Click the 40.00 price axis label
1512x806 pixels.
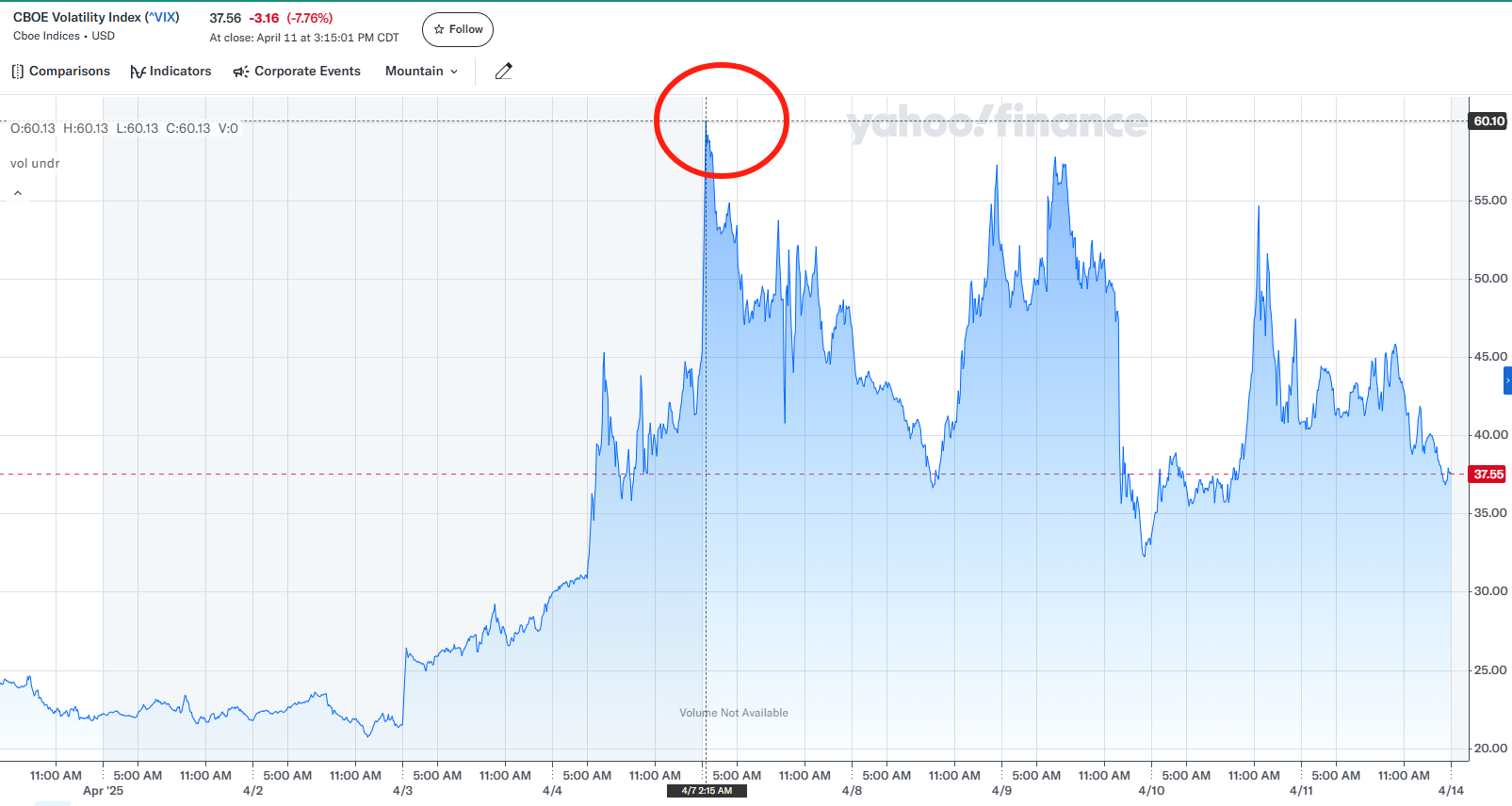point(1490,435)
